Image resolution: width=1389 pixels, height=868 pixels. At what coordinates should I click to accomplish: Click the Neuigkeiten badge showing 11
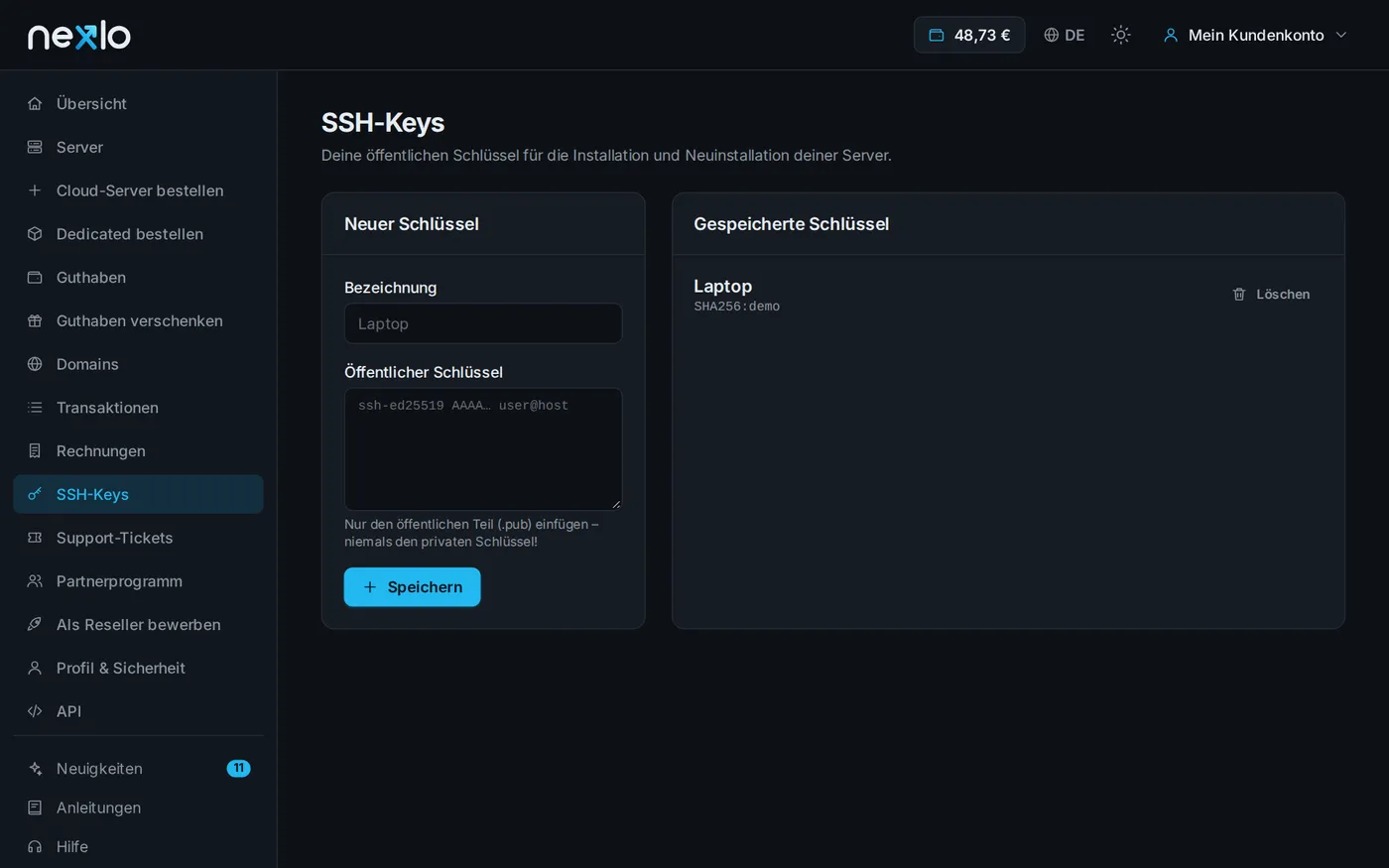click(238, 769)
